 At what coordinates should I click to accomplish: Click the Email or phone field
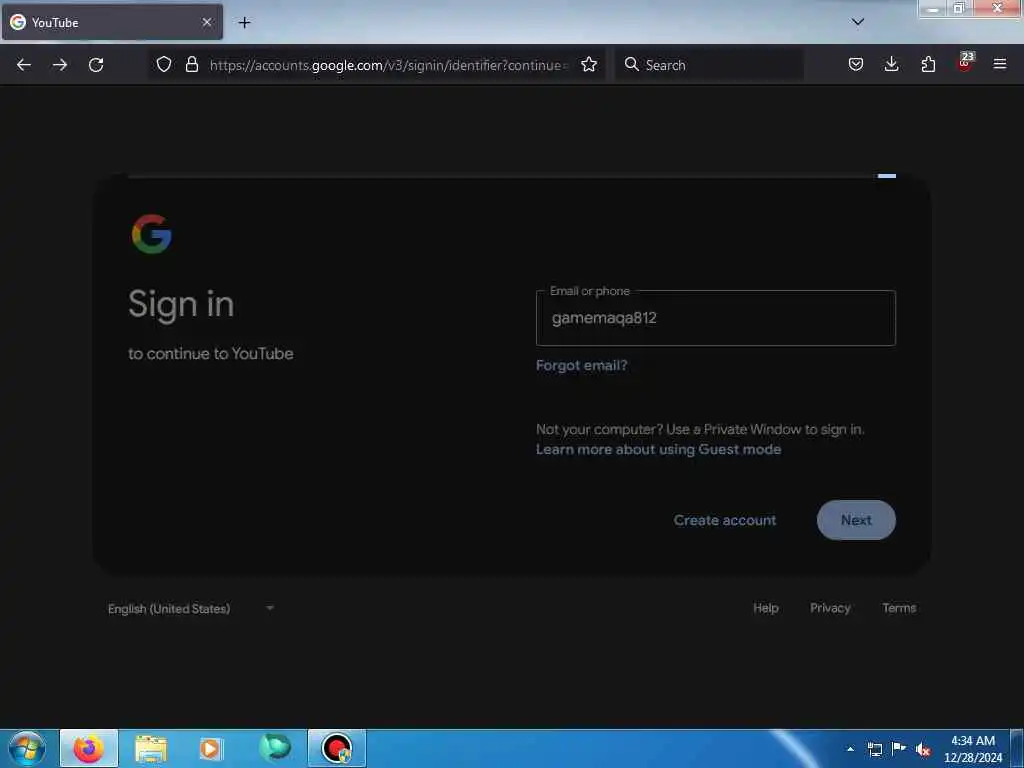[716, 318]
